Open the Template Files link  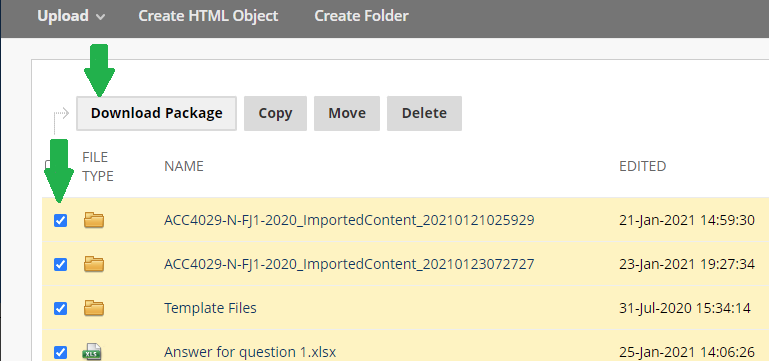pyautogui.click(x=210, y=309)
